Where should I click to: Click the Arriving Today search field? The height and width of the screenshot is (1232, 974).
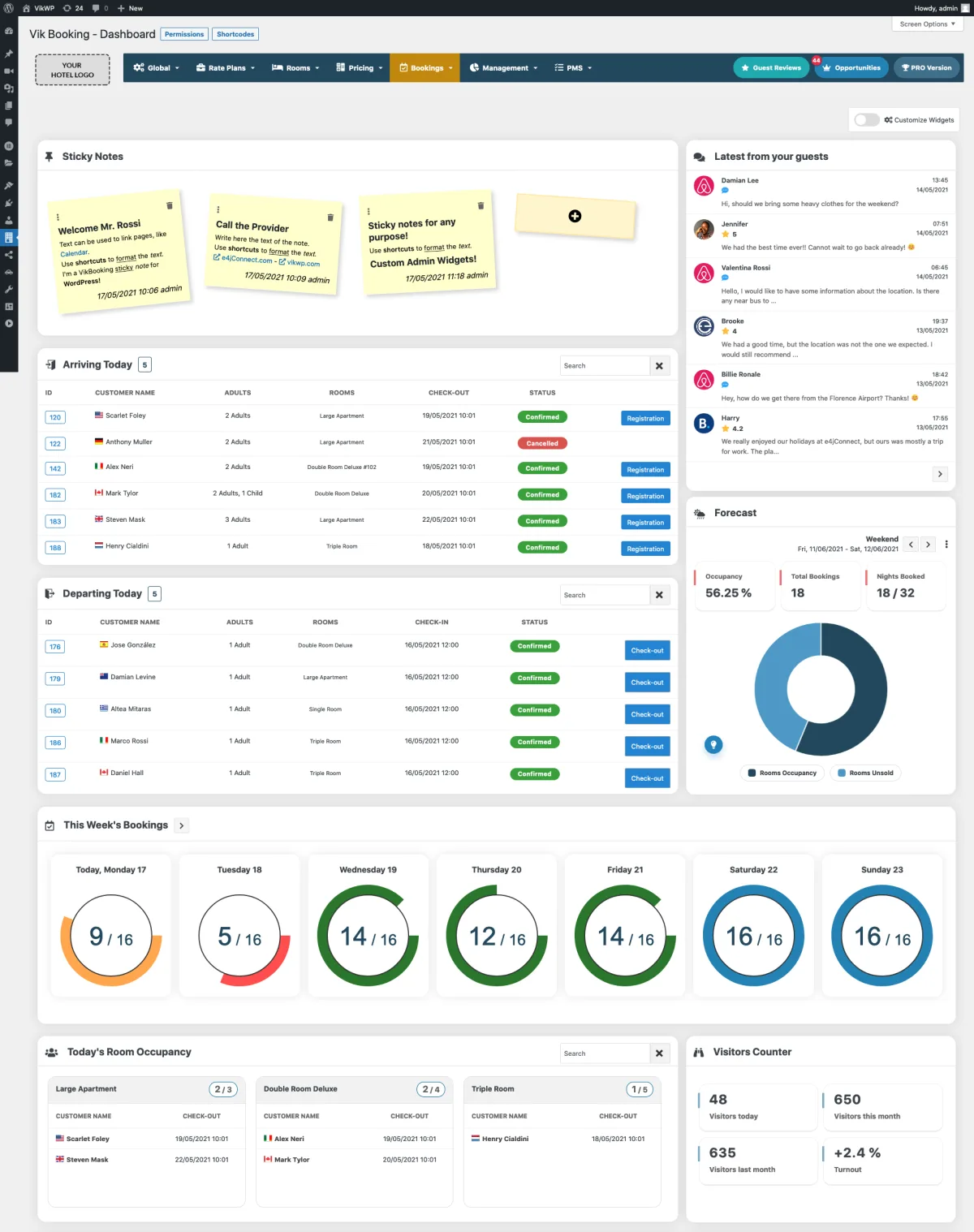(605, 366)
